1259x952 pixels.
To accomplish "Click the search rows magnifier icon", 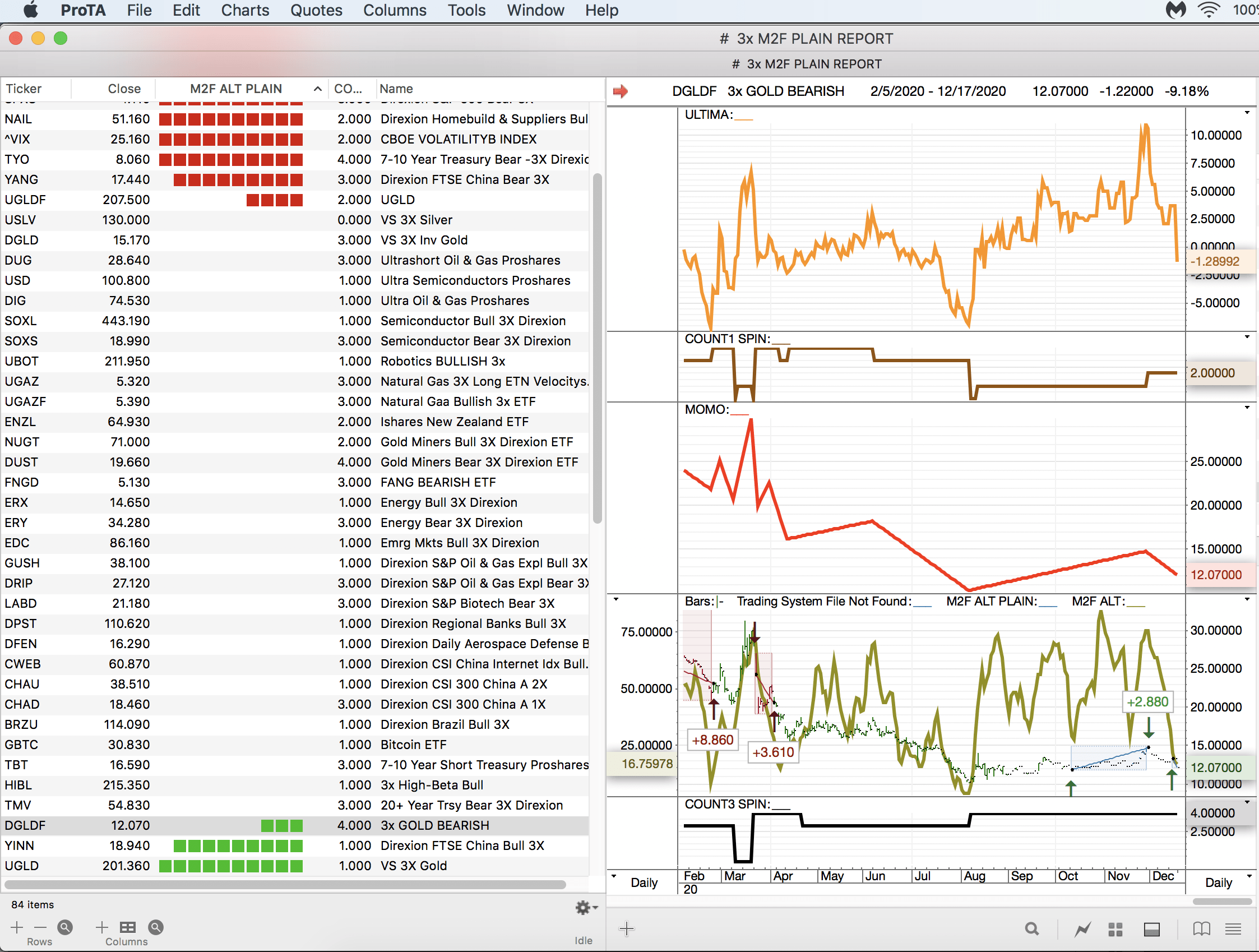I will point(66,927).
